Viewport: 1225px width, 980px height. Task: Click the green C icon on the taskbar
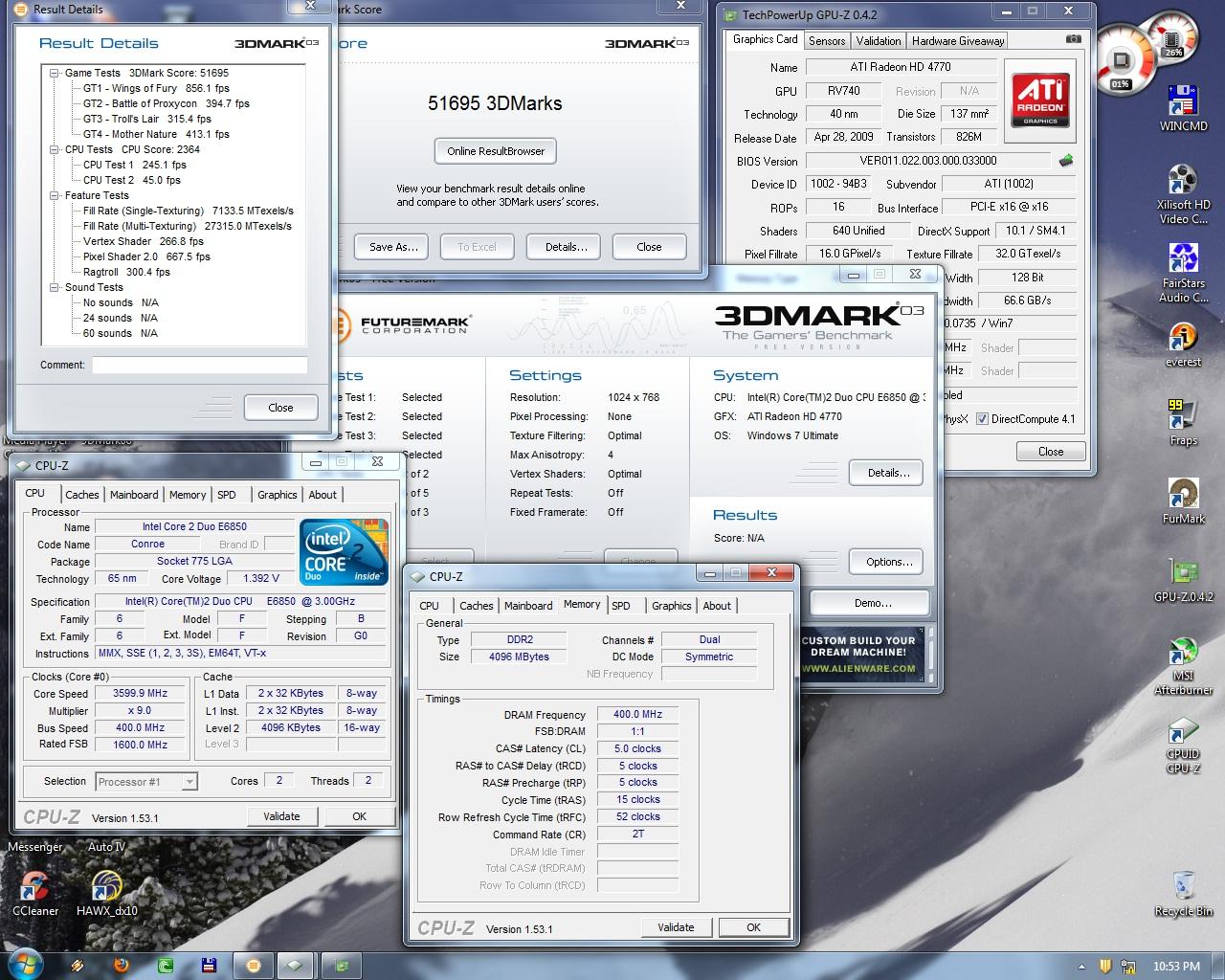coord(165,965)
